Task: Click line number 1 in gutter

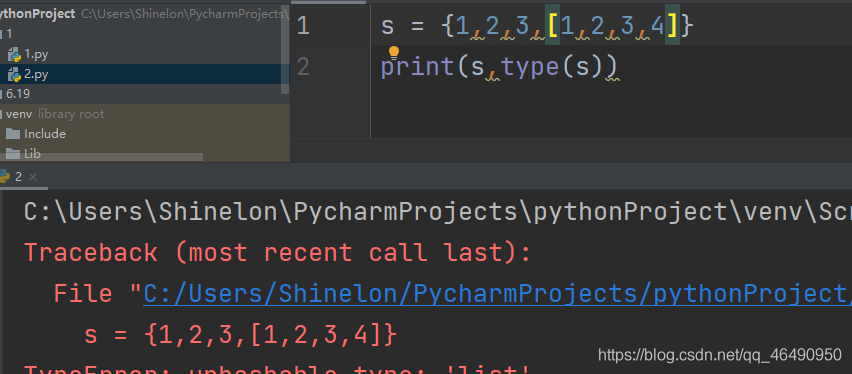Action: point(303,26)
